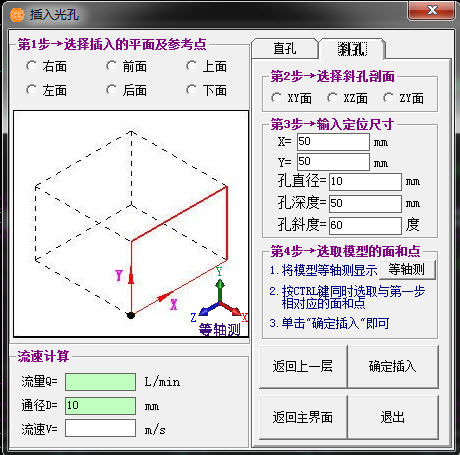Select the 下面 plane radio button
The width and height of the screenshot is (460, 455).
(206, 90)
